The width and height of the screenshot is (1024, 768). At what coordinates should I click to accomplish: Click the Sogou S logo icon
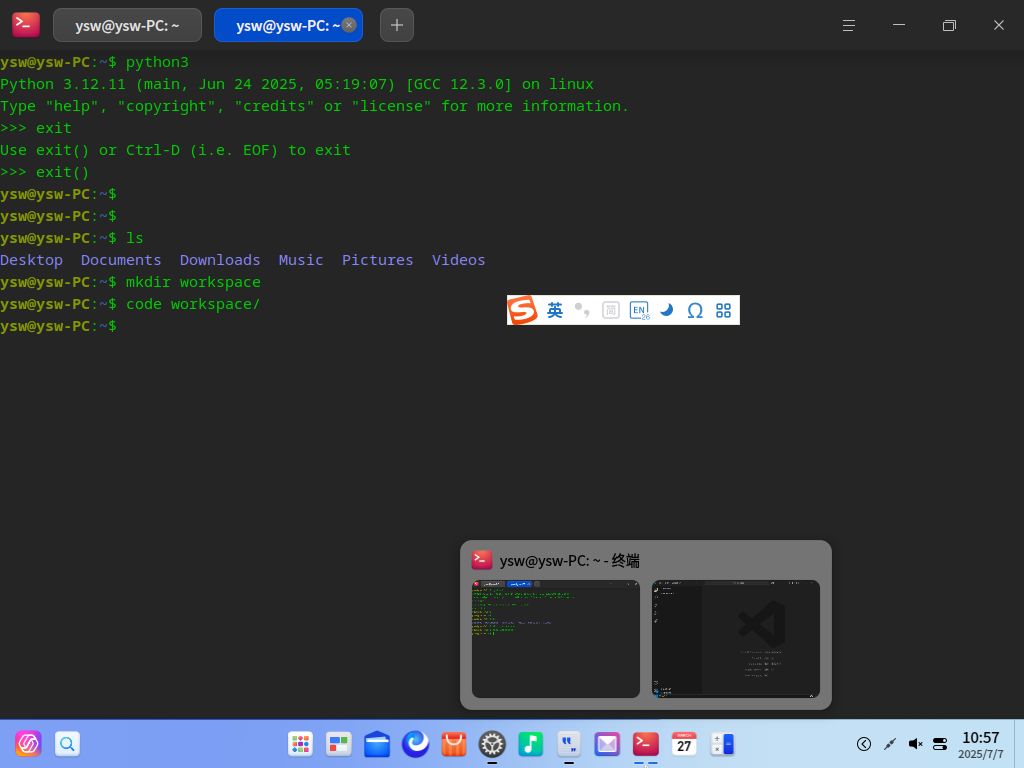click(522, 310)
